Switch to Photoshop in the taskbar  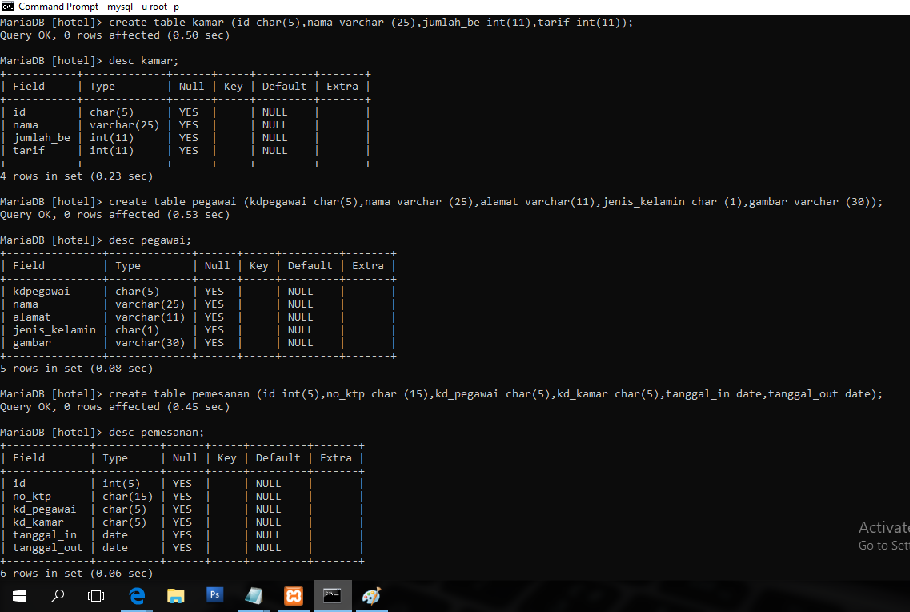[x=215, y=595]
